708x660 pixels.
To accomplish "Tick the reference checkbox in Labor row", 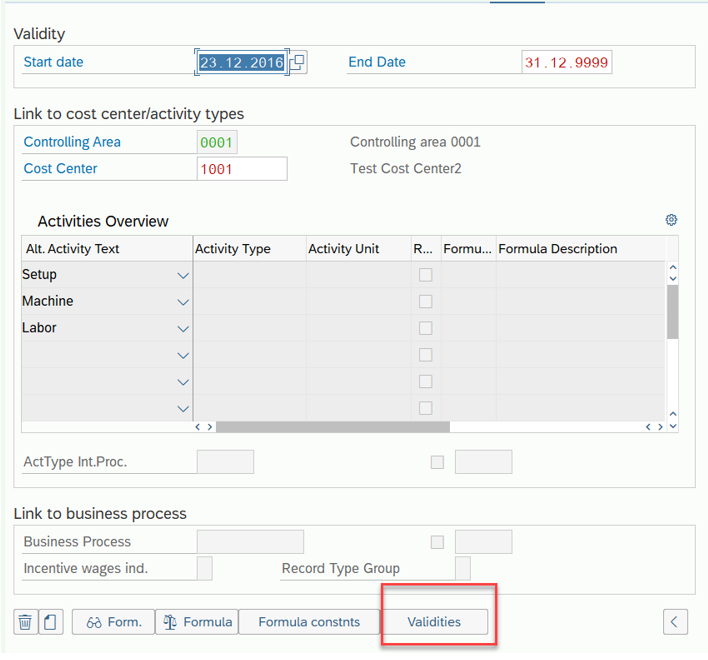I will [425, 328].
